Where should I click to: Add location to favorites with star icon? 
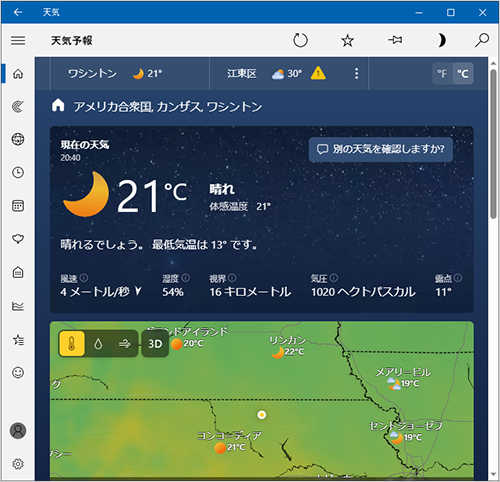[x=347, y=41]
